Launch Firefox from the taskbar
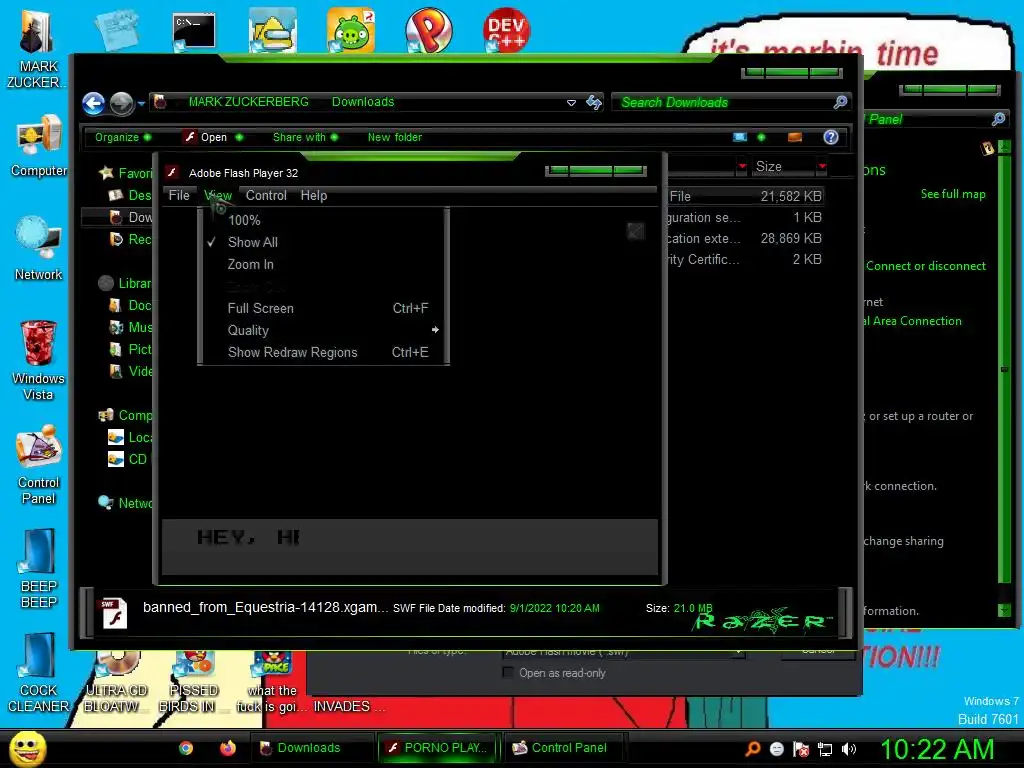Viewport: 1024px width, 768px height. click(227, 748)
